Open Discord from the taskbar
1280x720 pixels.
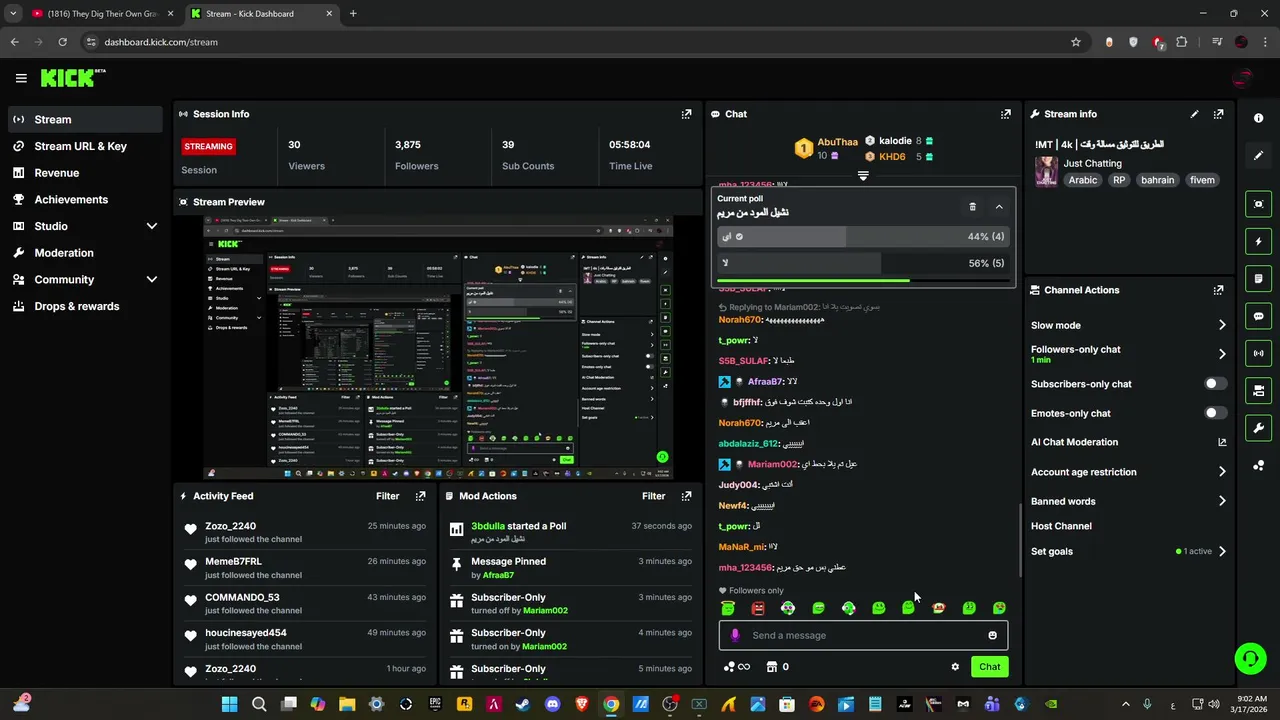(552, 704)
